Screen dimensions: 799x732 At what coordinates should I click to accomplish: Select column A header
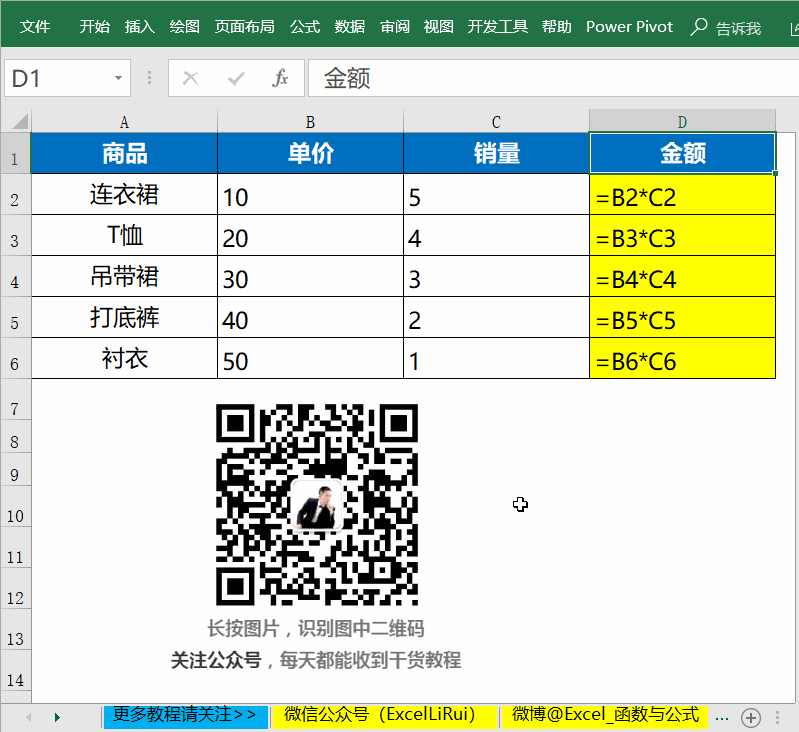[124, 122]
